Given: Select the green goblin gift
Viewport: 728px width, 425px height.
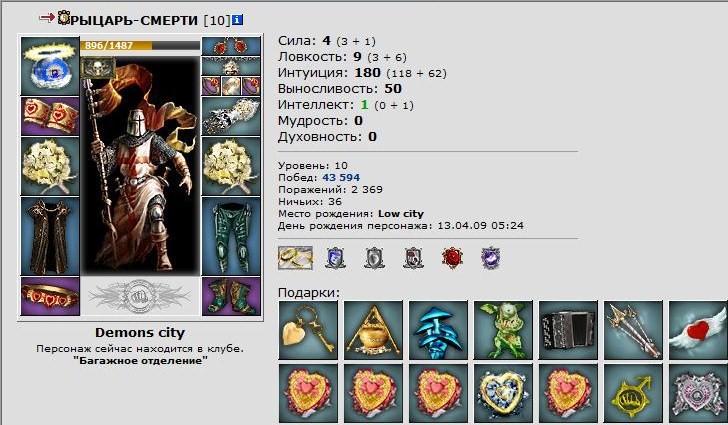Looking at the screenshot, I should point(503,330).
